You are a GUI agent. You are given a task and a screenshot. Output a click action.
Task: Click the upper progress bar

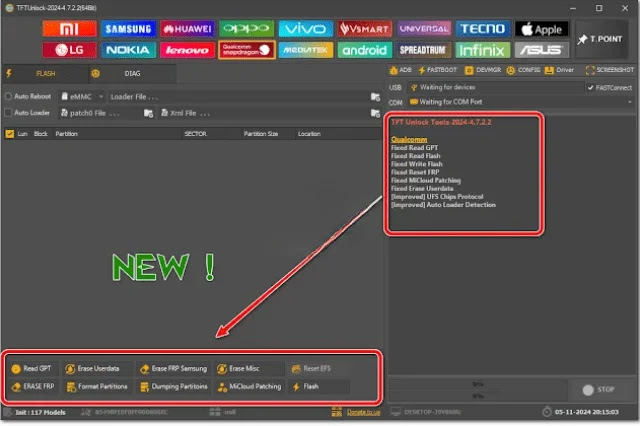[477, 384]
